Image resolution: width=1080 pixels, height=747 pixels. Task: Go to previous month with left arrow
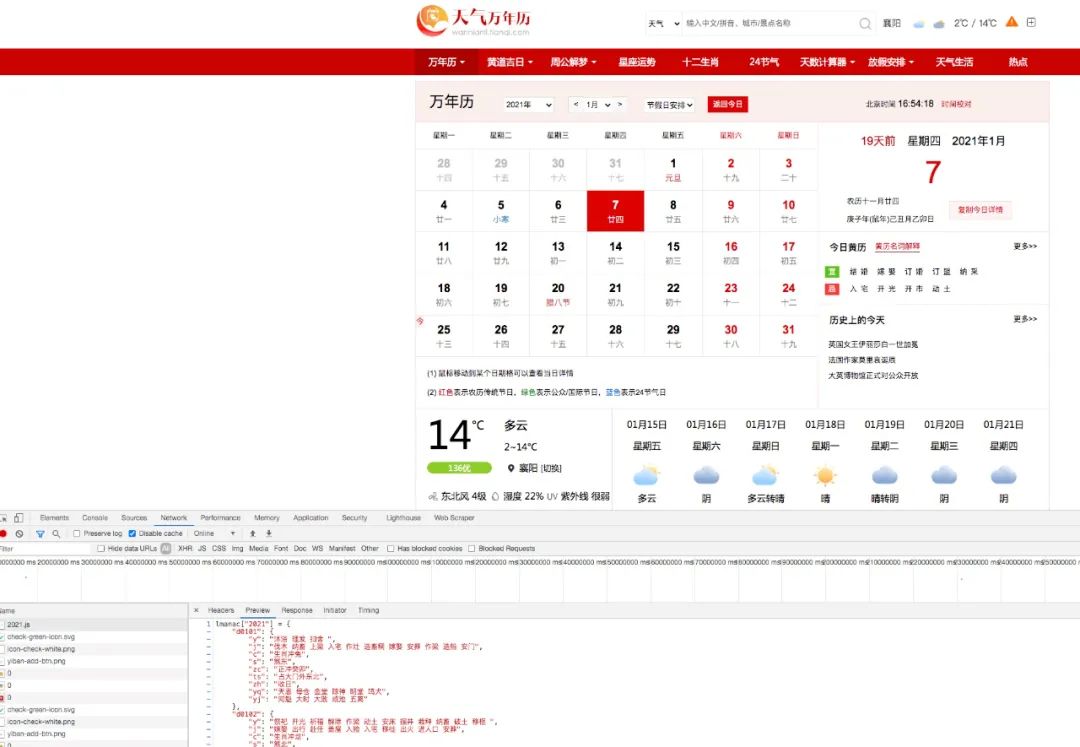[x=576, y=105]
